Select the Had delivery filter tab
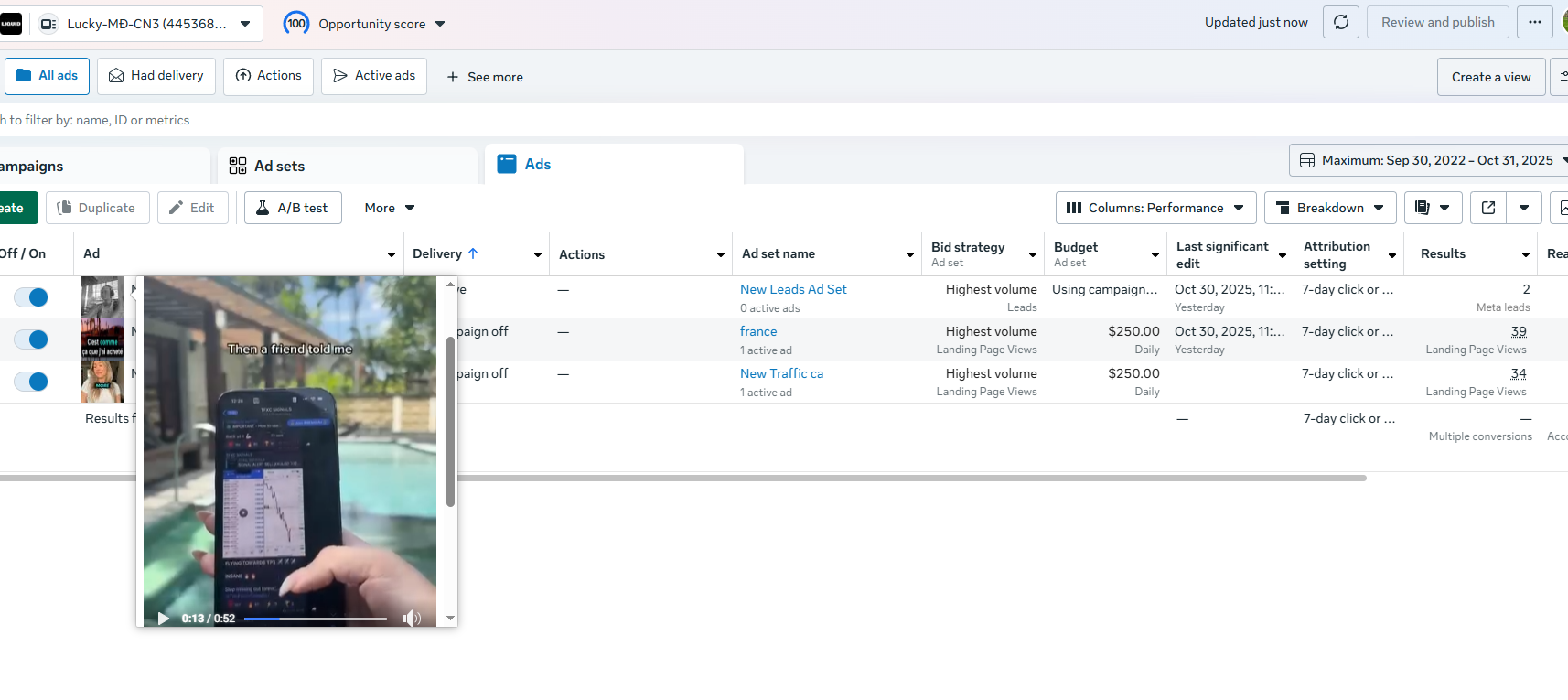1568x700 pixels. pos(156,76)
